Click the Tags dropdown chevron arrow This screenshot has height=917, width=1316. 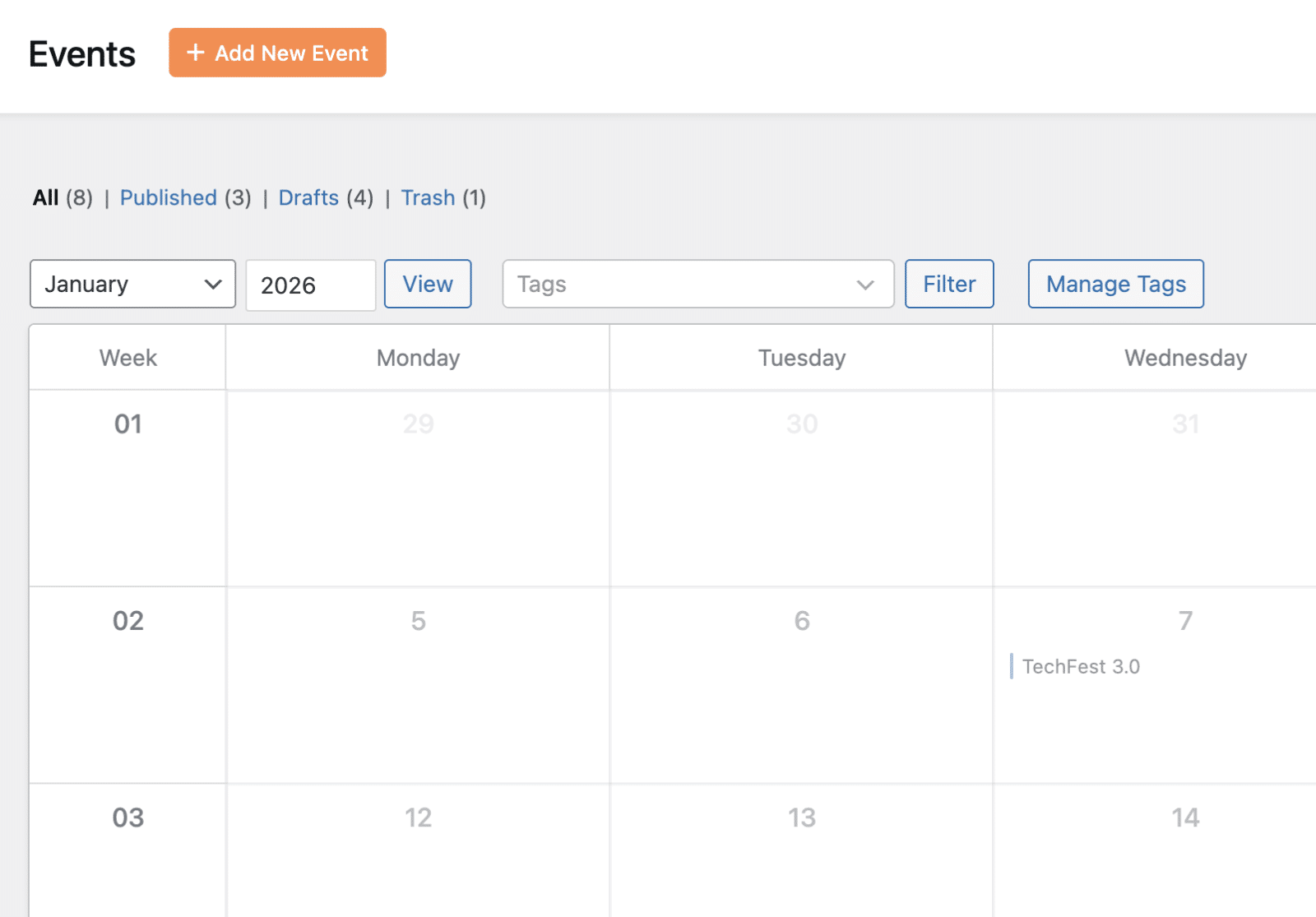click(864, 285)
